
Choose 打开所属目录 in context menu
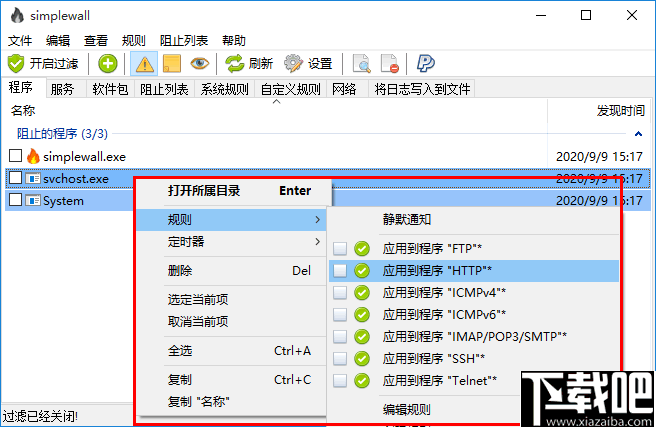pyautogui.click(x=231, y=191)
